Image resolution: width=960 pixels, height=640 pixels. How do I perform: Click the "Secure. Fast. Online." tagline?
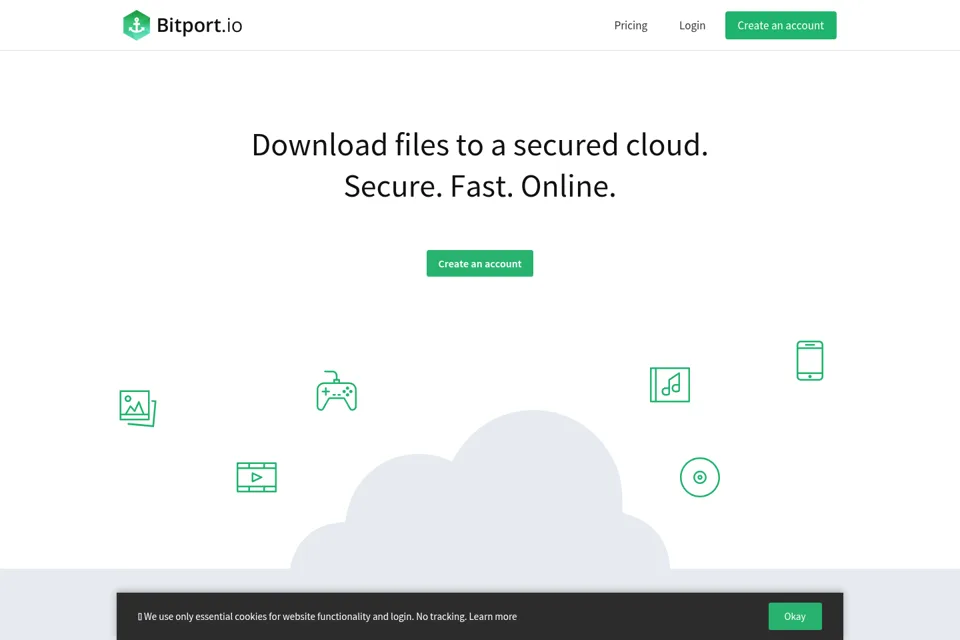tap(480, 186)
